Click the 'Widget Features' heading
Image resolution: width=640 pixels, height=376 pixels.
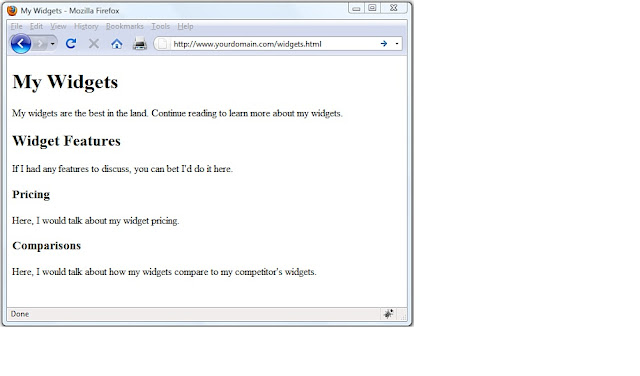tap(67, 141)
